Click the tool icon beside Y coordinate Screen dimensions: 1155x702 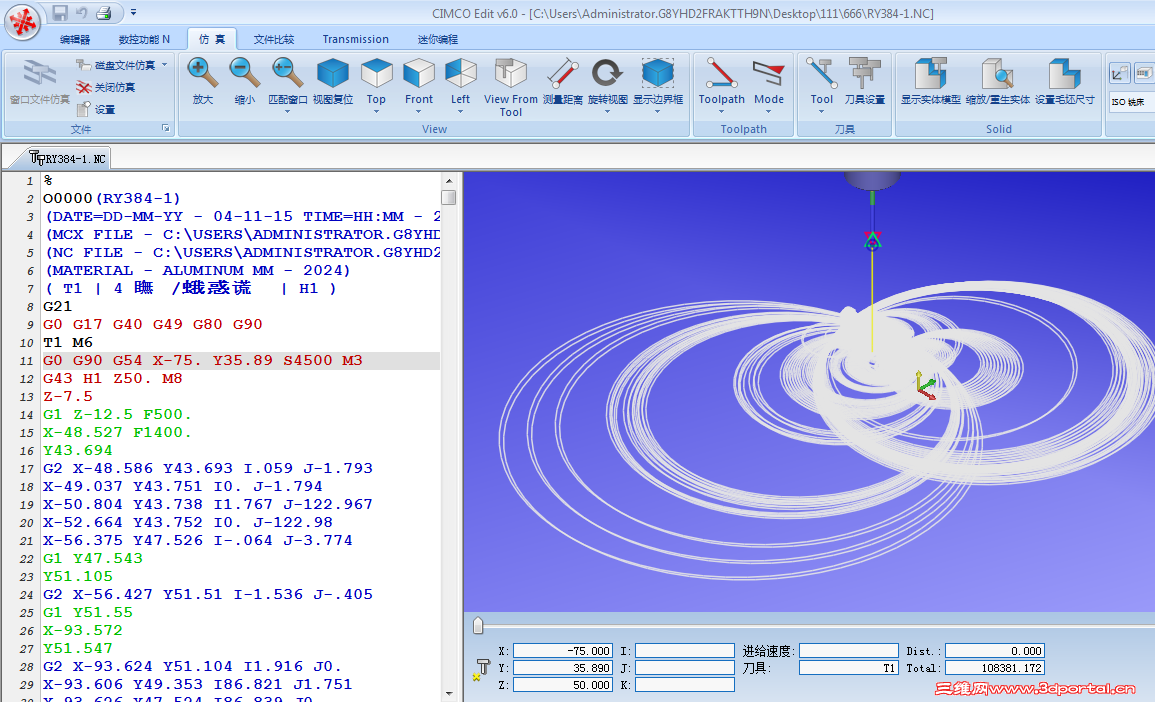(x=482, y=669)
